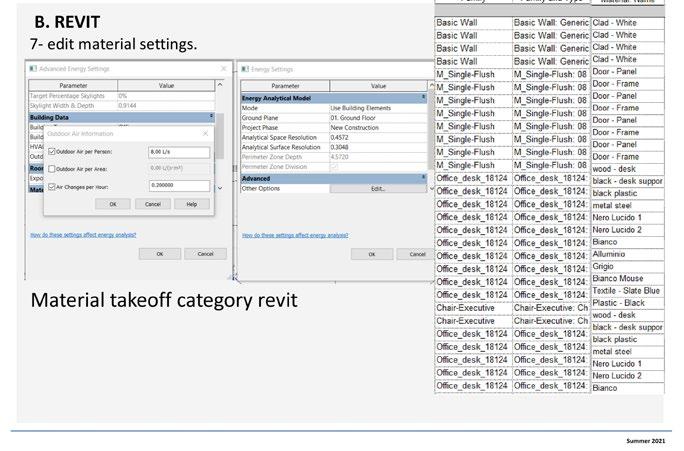Click the Air Changes per Hour value field
Screen dimensions: 684x451
[x=179, y=185]
